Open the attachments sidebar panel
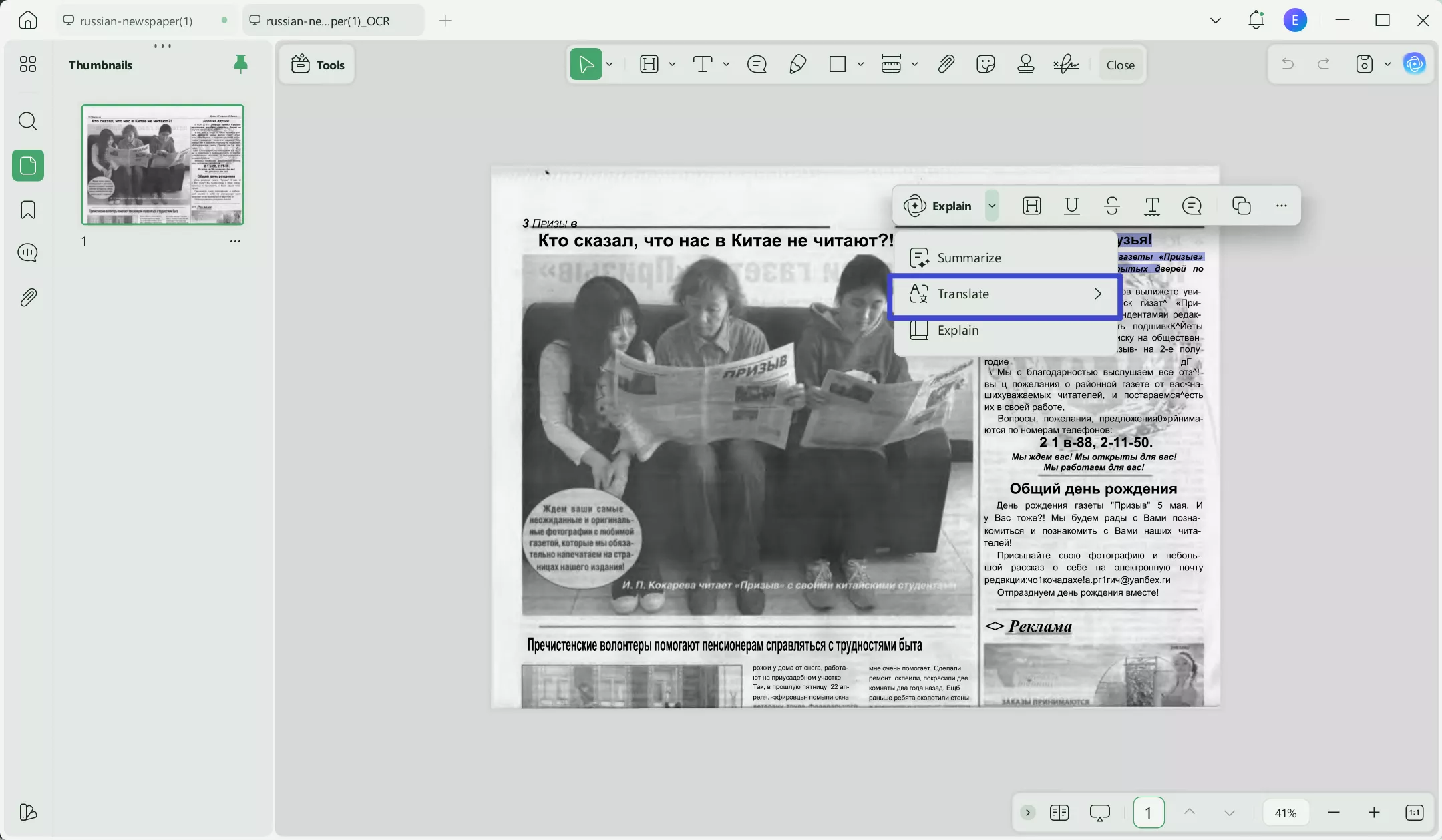The height and width of the screenshot is (840, 1442). coord(27,297)
